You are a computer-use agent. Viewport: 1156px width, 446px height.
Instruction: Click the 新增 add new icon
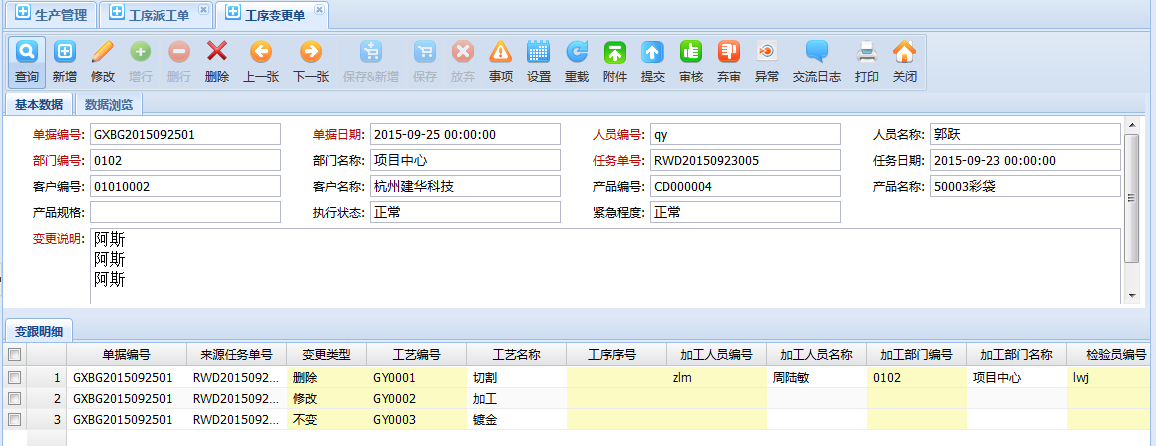[x=65, y=53]
